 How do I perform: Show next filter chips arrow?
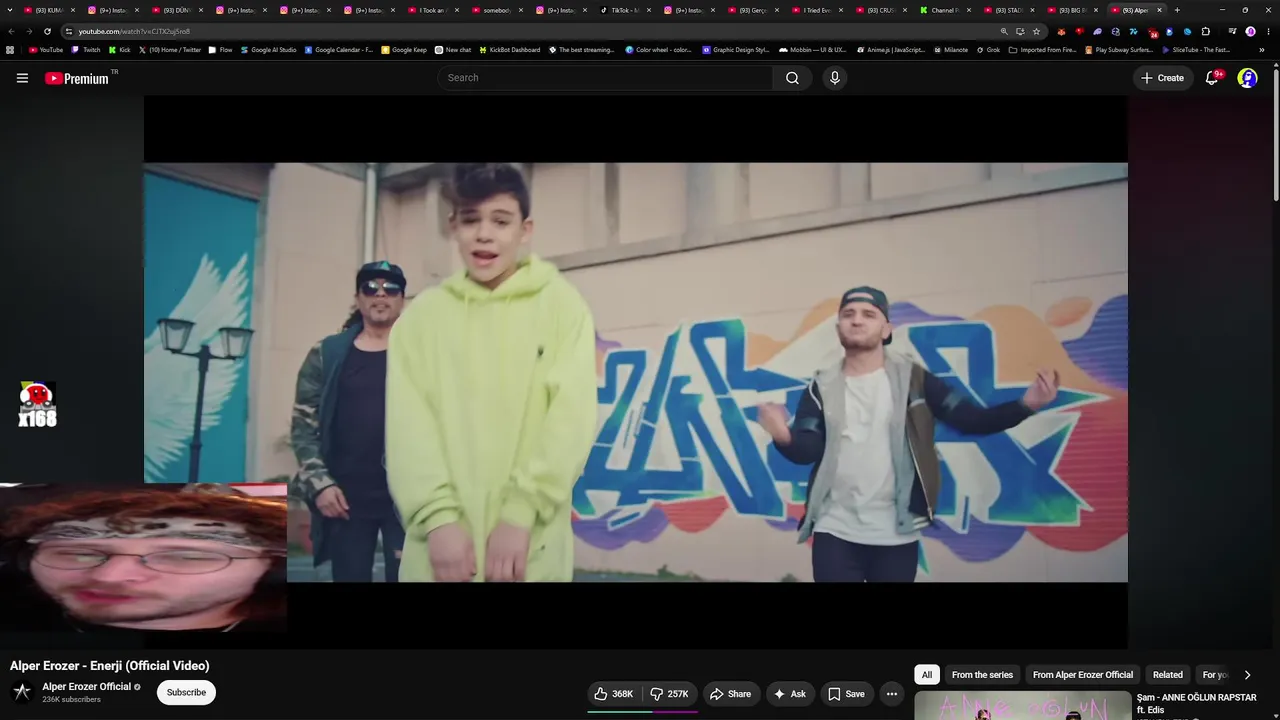[x=1247, y=675]
